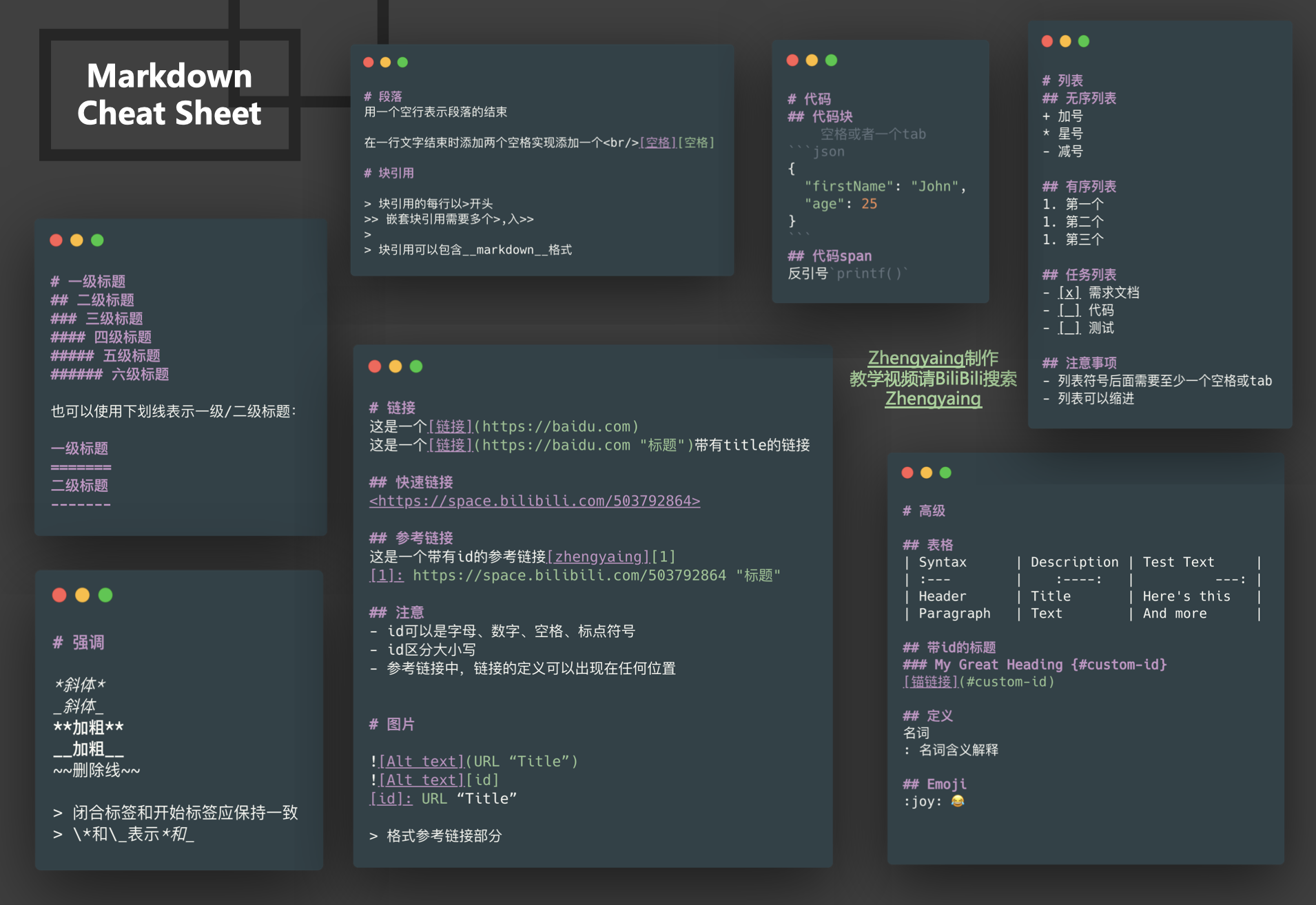This screenshot has width=1316, height=905.
Task: Click the red dot in the 链接 card
Action: click(375, 366)
